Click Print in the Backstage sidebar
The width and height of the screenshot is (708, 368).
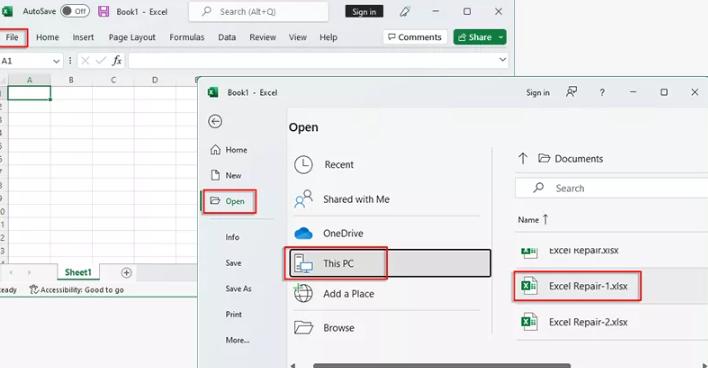click(233, 314)
